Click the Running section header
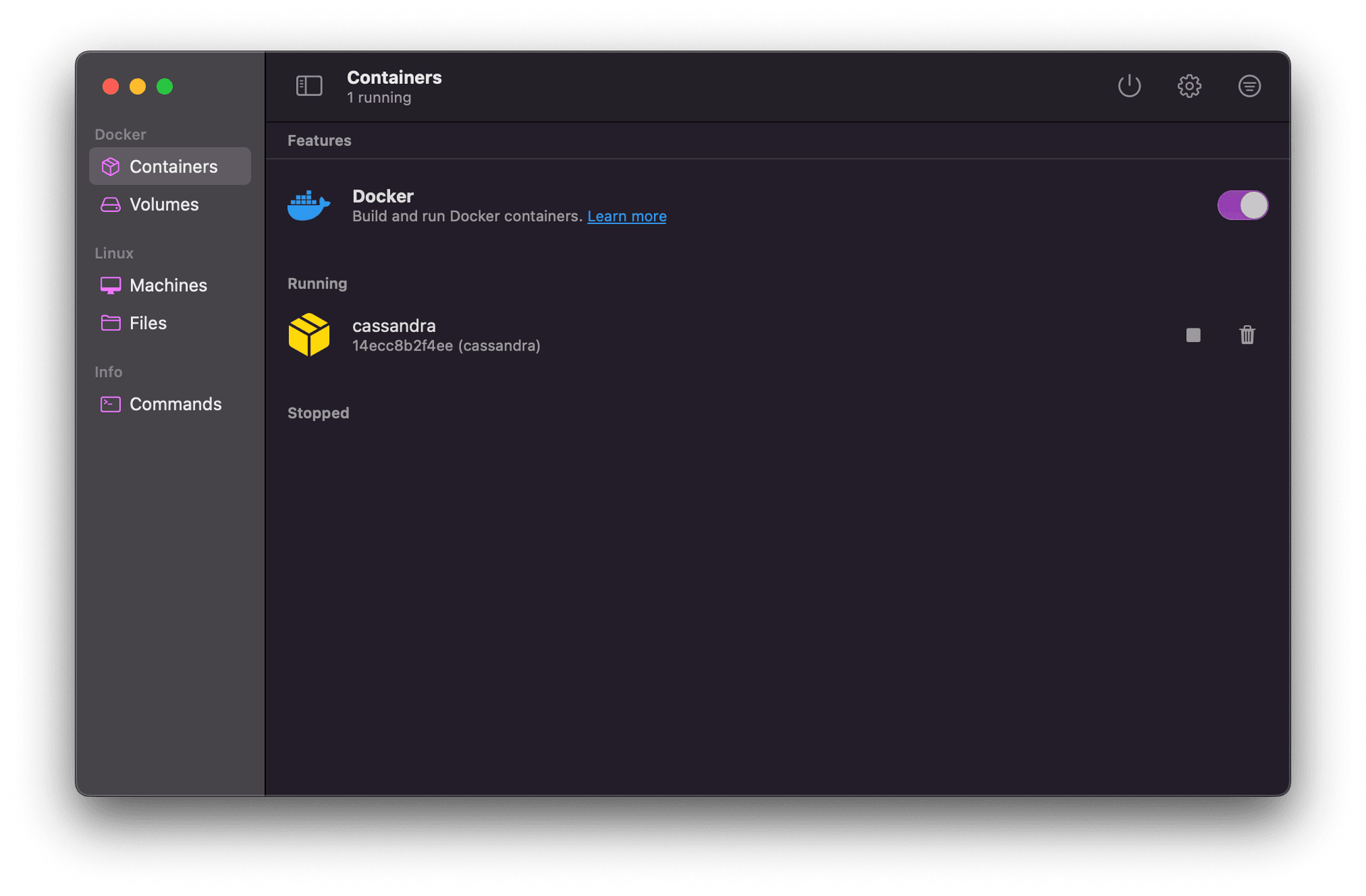1366x896 pixels. coord(317,284)
